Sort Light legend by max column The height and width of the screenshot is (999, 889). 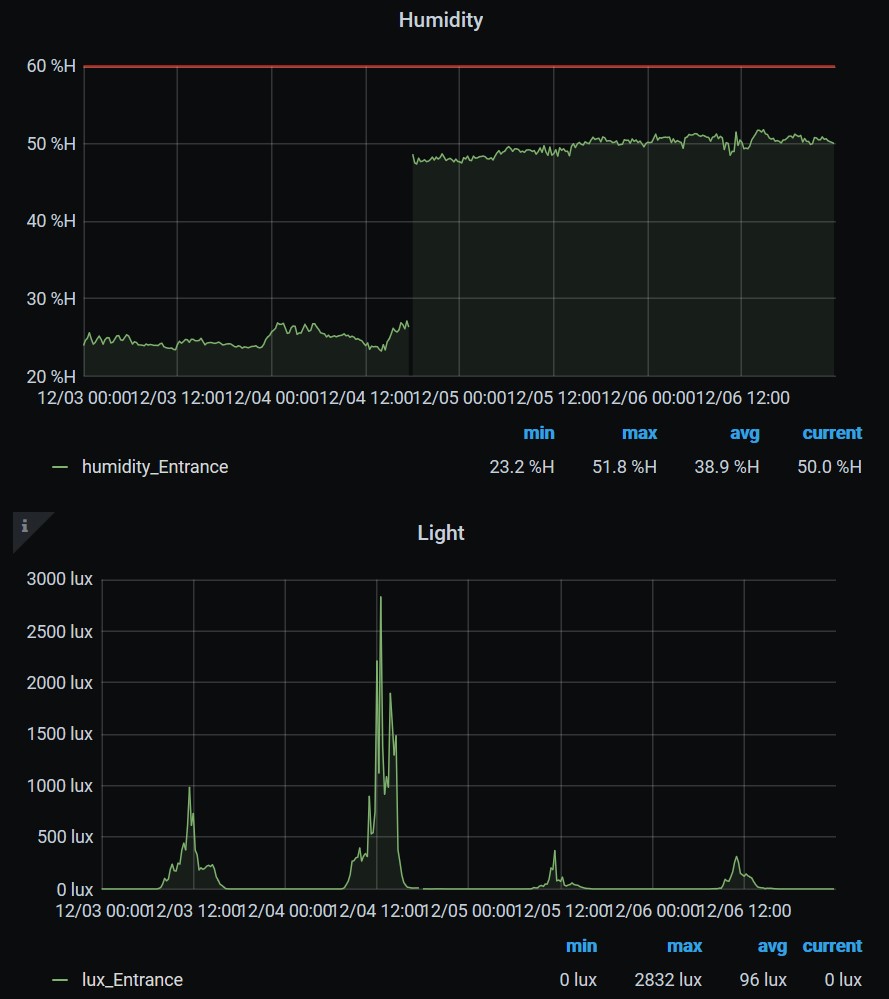(x=684, y=946)
